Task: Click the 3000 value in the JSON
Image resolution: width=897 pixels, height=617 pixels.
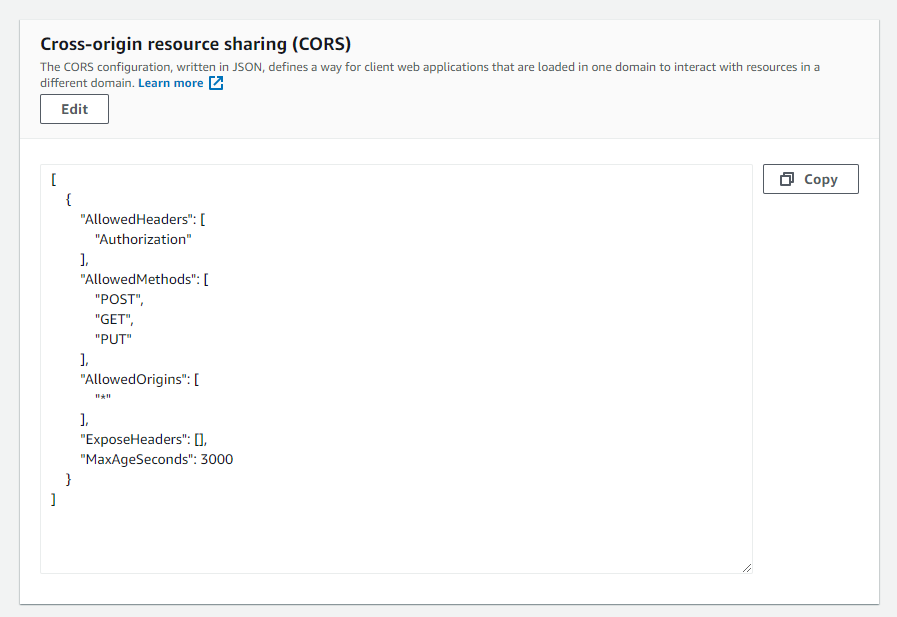Action: [x=217, y=459]
